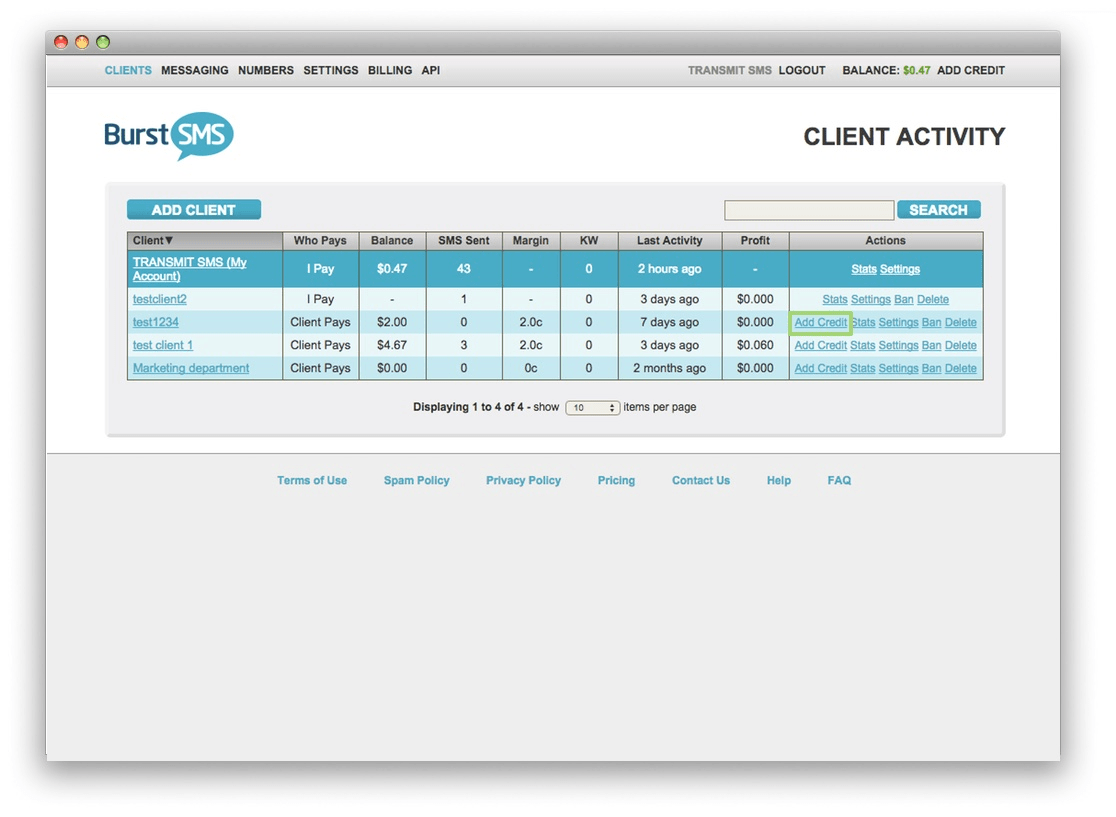This screenshot has height=817, width=1116.
Task: Click the green window zoom button
Action: click(103, 42)
